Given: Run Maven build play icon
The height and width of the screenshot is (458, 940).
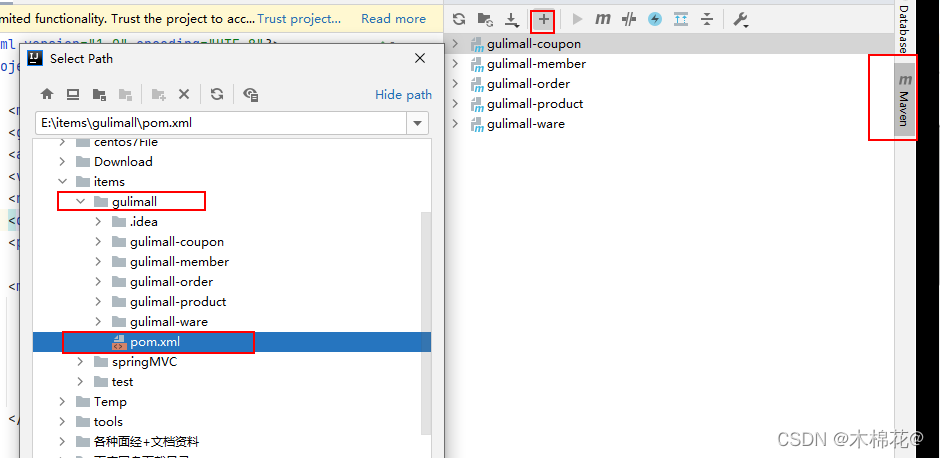Looking at the screenshot, I should point(577,19).
